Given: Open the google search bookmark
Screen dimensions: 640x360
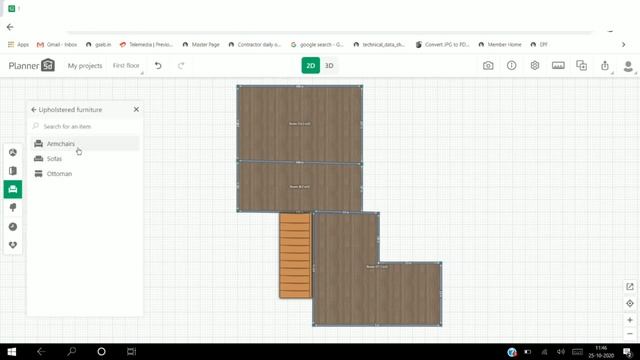Looking at the screenshot, I should pyautogui.click(x=317, y=44).
